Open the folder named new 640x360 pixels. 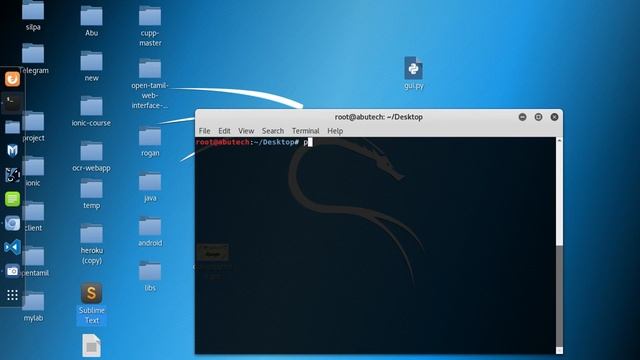click(x=91, y=61)
